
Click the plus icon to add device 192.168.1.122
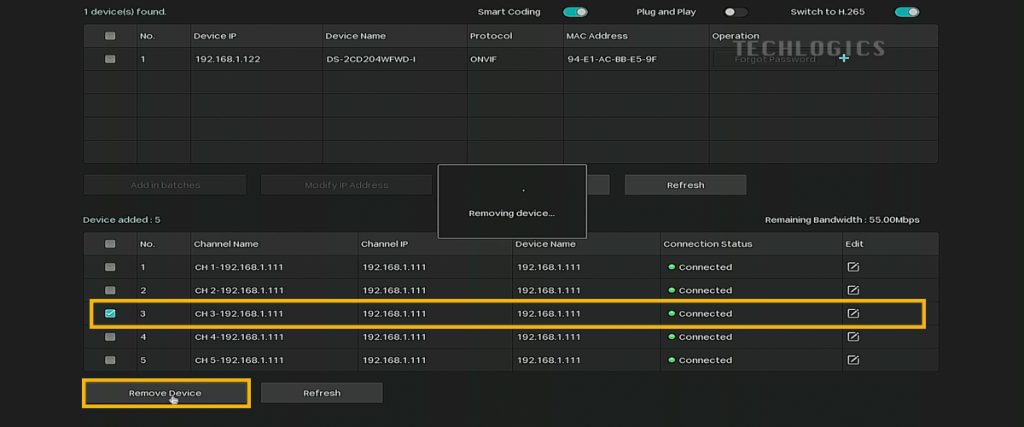click(x=844, y=59)
